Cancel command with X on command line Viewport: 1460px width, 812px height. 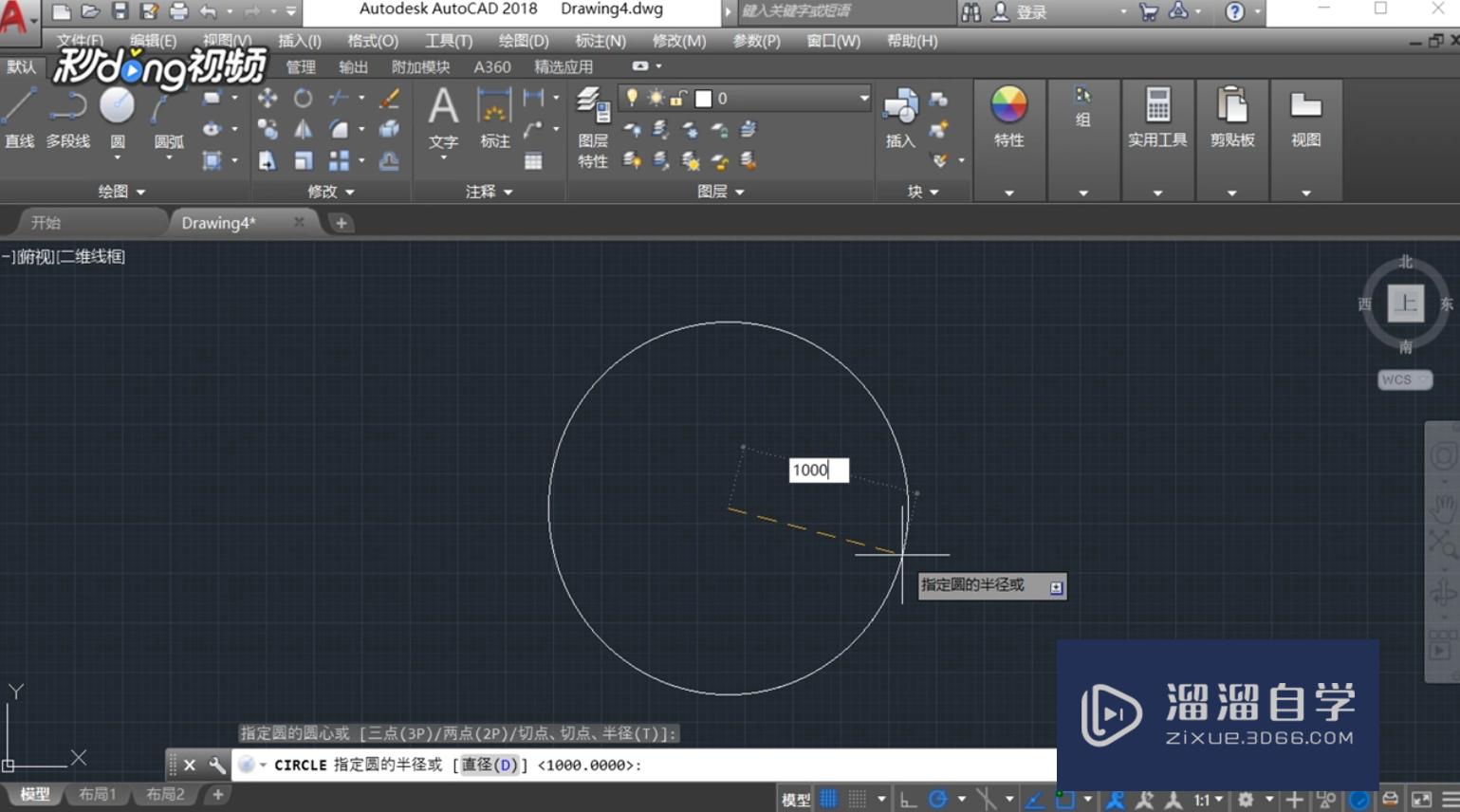(x=189, y=765)
